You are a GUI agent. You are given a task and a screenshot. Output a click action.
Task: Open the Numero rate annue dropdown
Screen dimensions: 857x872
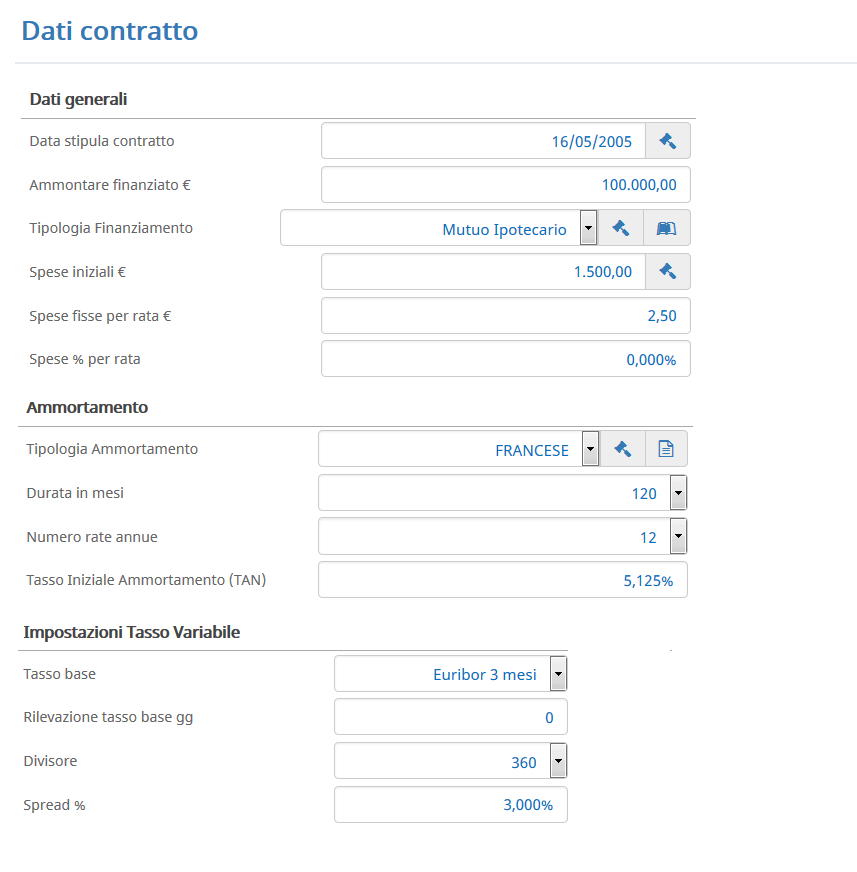point(678,536)
